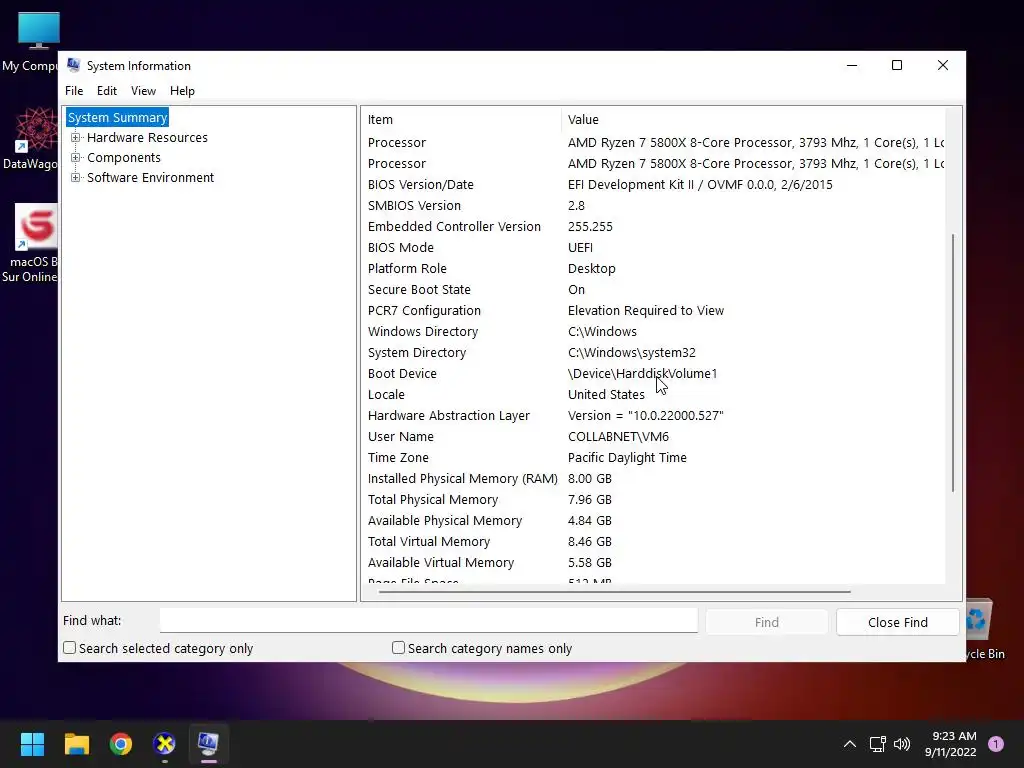This screenshot has width=1024, height=768.
Task: Select the System Directory row
Action: click(x=653, y=353)
